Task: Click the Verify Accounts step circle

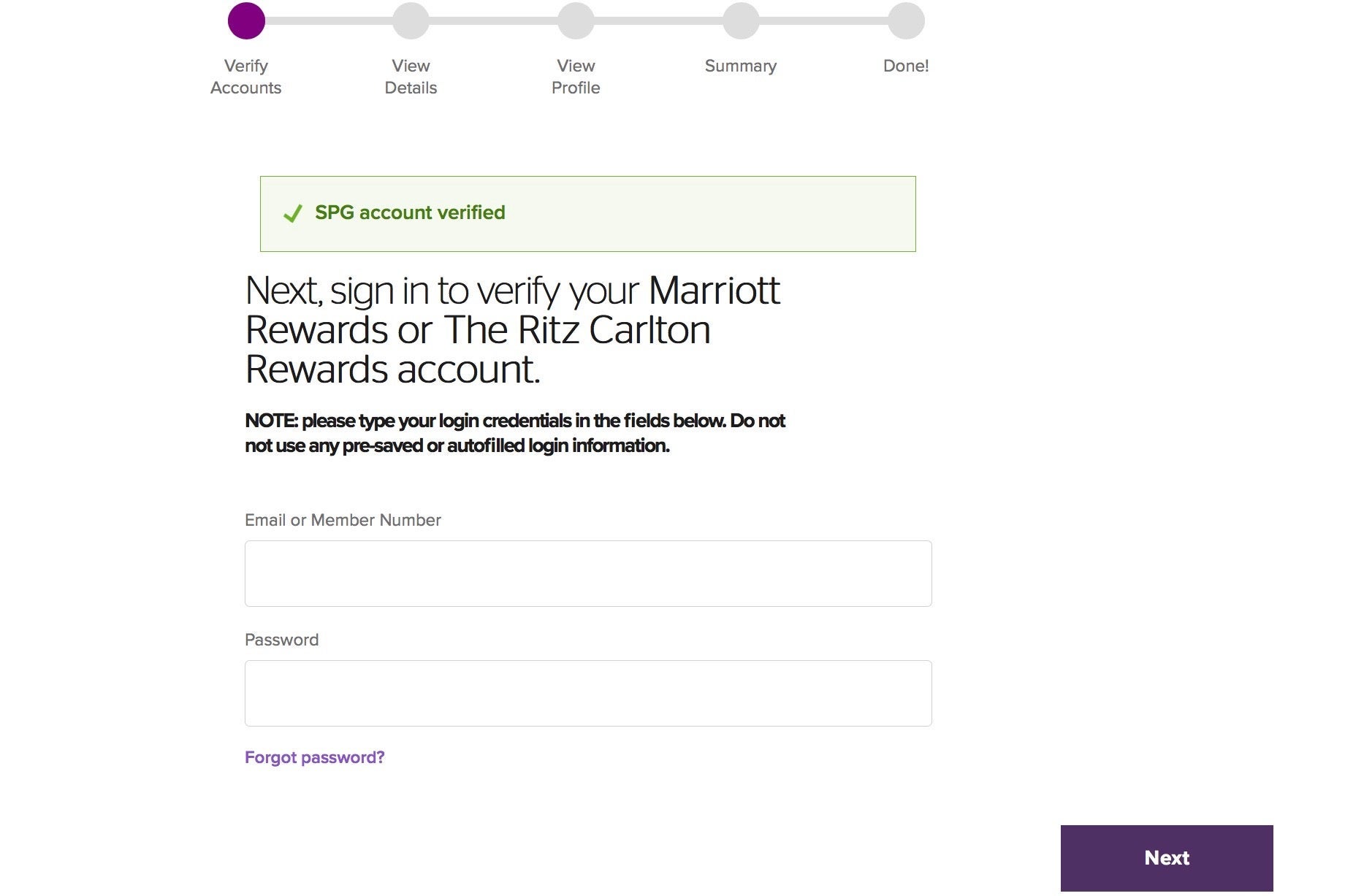Action: (x=246, y=20)
